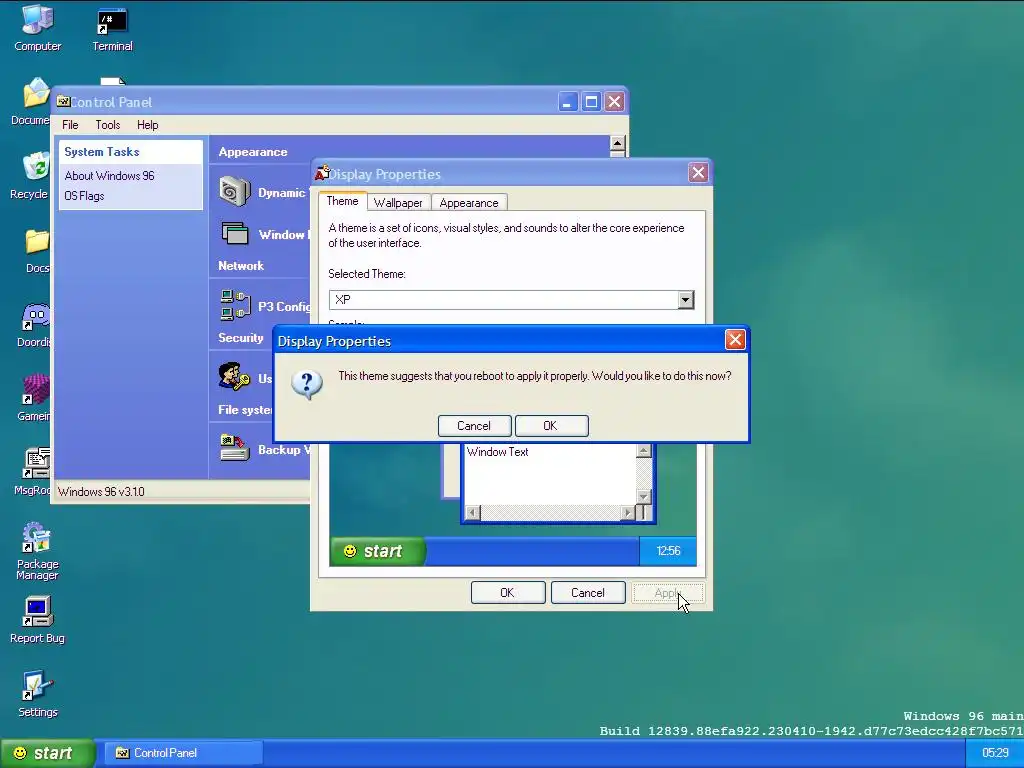The image size is (1024, 768).
Task: Switch to the Theme tab
Action: (x=342, y=201)
